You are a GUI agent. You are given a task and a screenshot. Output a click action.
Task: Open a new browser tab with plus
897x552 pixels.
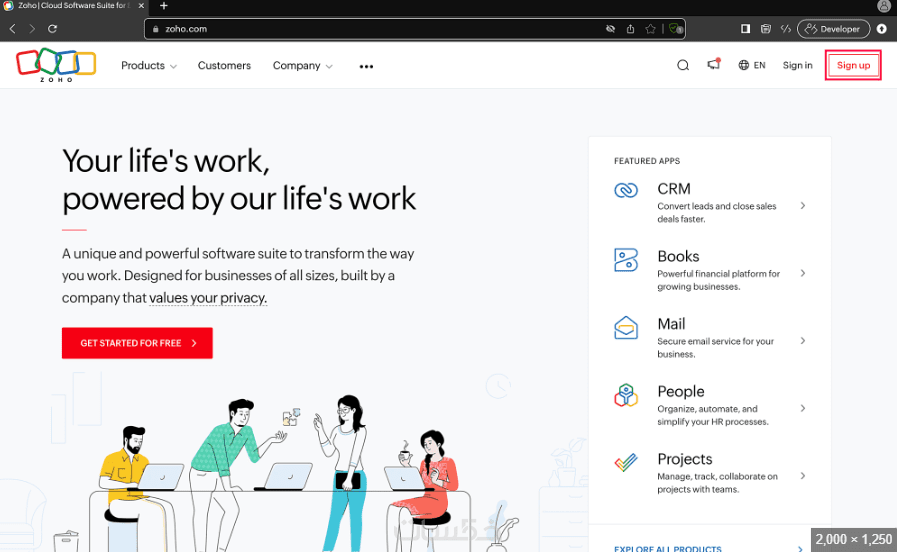[164, 6]
